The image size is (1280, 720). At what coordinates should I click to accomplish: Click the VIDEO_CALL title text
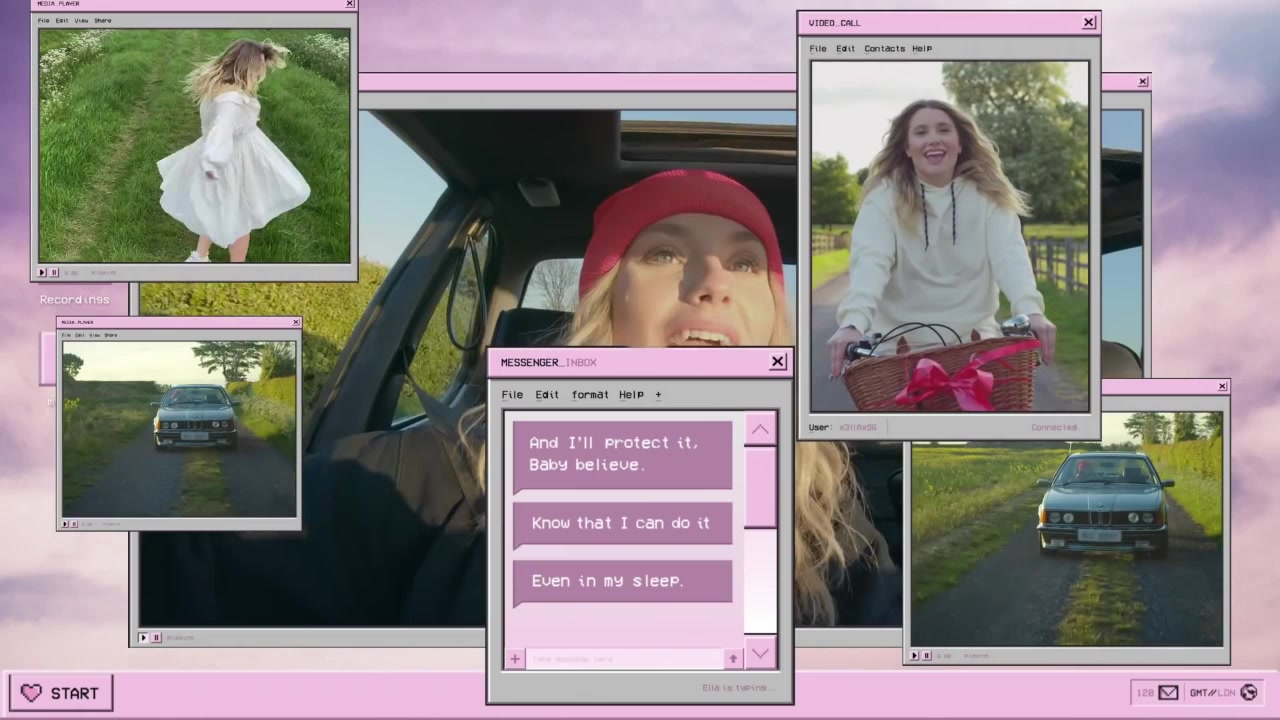click(x=834, y=22)
